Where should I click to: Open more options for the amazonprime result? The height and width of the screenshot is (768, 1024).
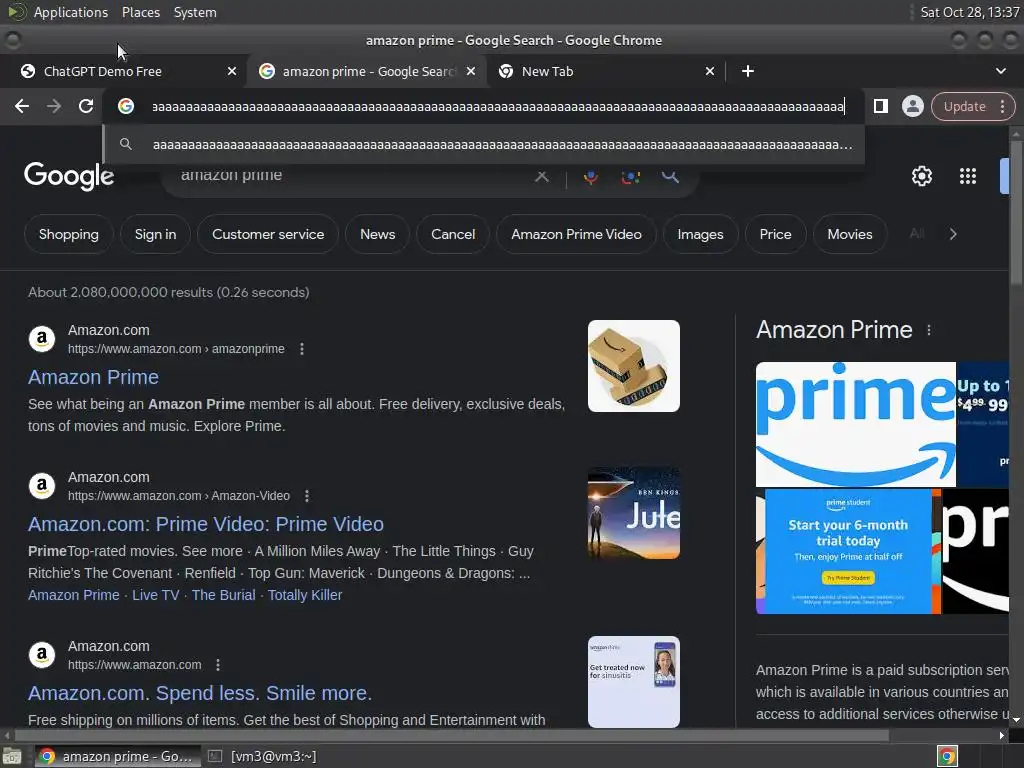(x=302, y=349)
